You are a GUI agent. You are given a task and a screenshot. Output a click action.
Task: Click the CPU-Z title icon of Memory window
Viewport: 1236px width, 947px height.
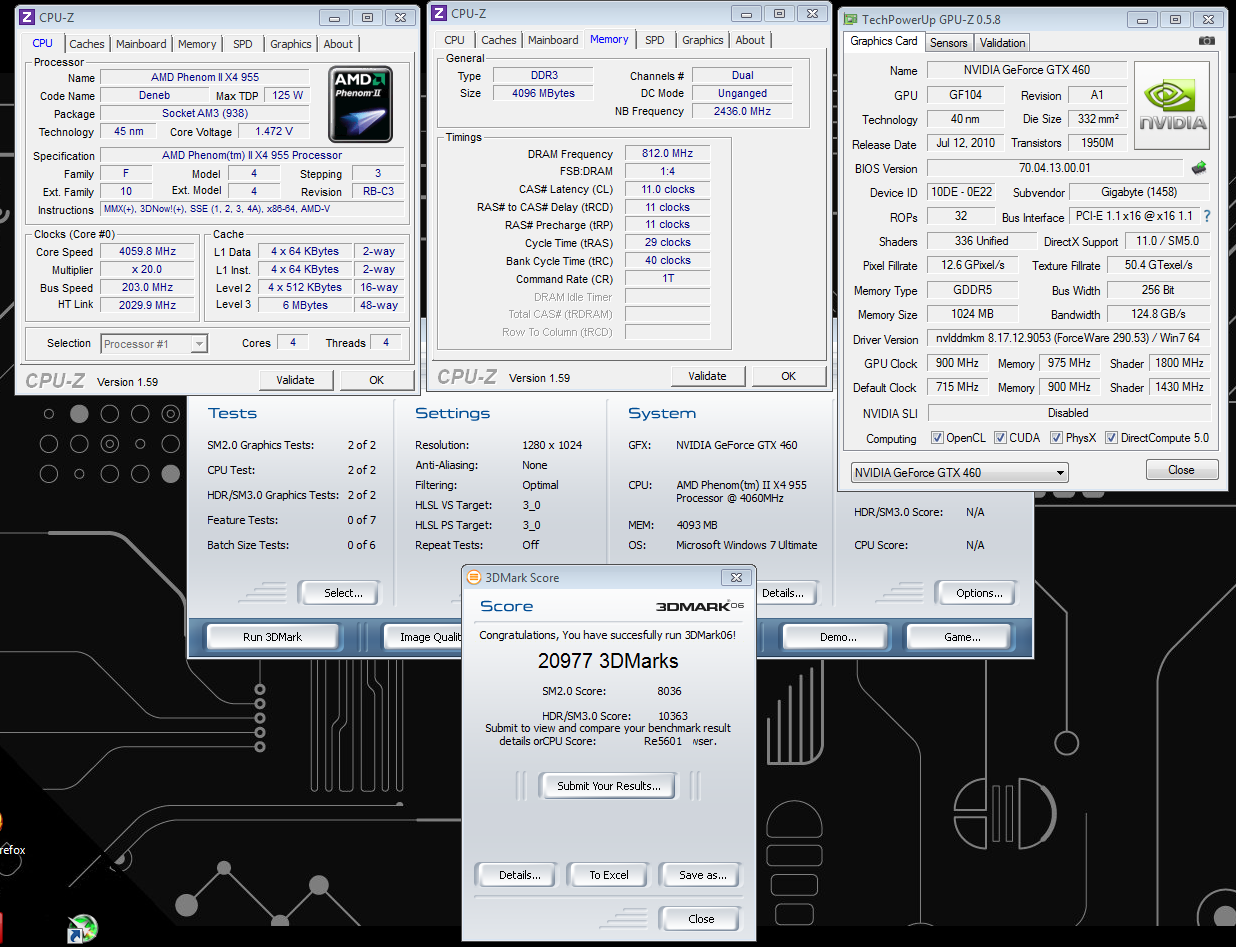click(x=439, y=13)
